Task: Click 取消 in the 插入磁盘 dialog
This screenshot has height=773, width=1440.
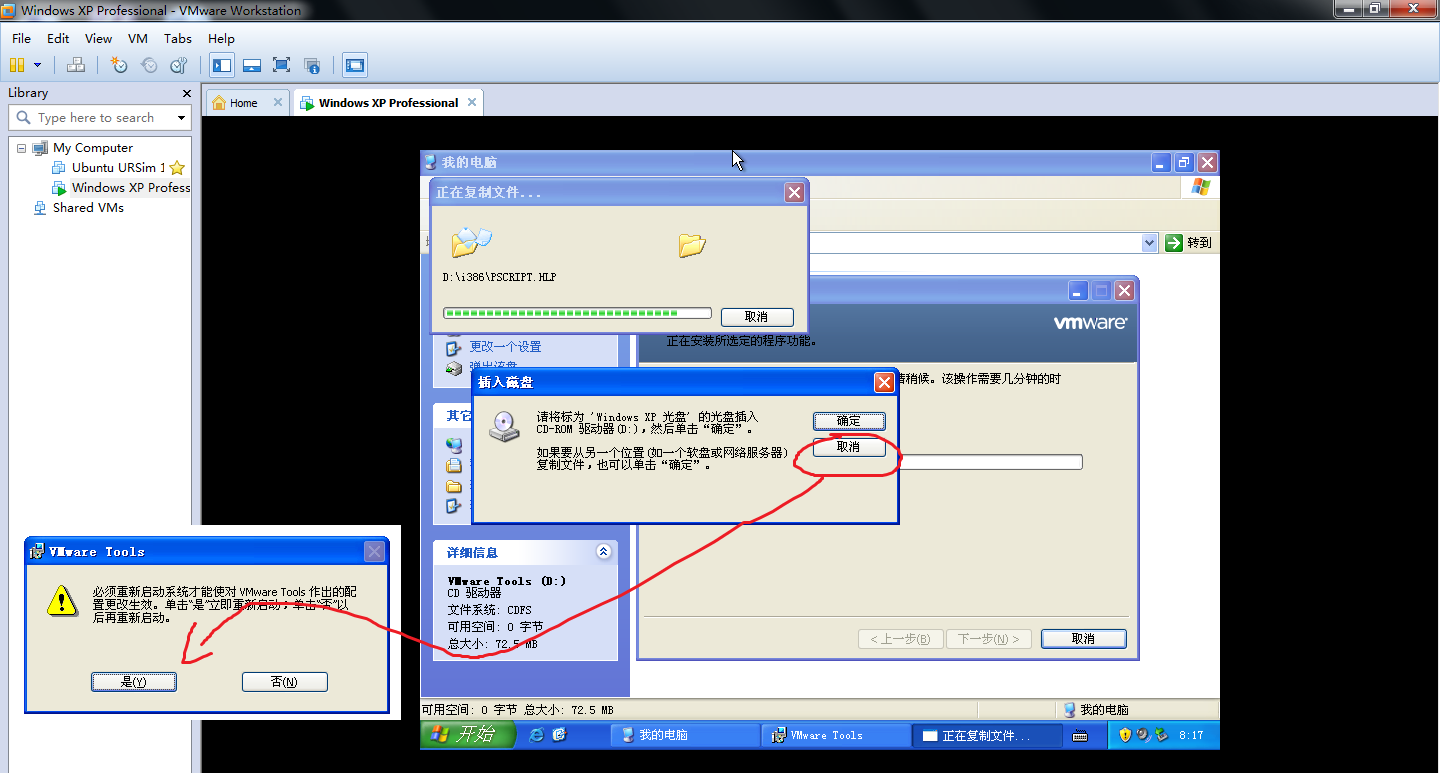Action: point(849,447)
